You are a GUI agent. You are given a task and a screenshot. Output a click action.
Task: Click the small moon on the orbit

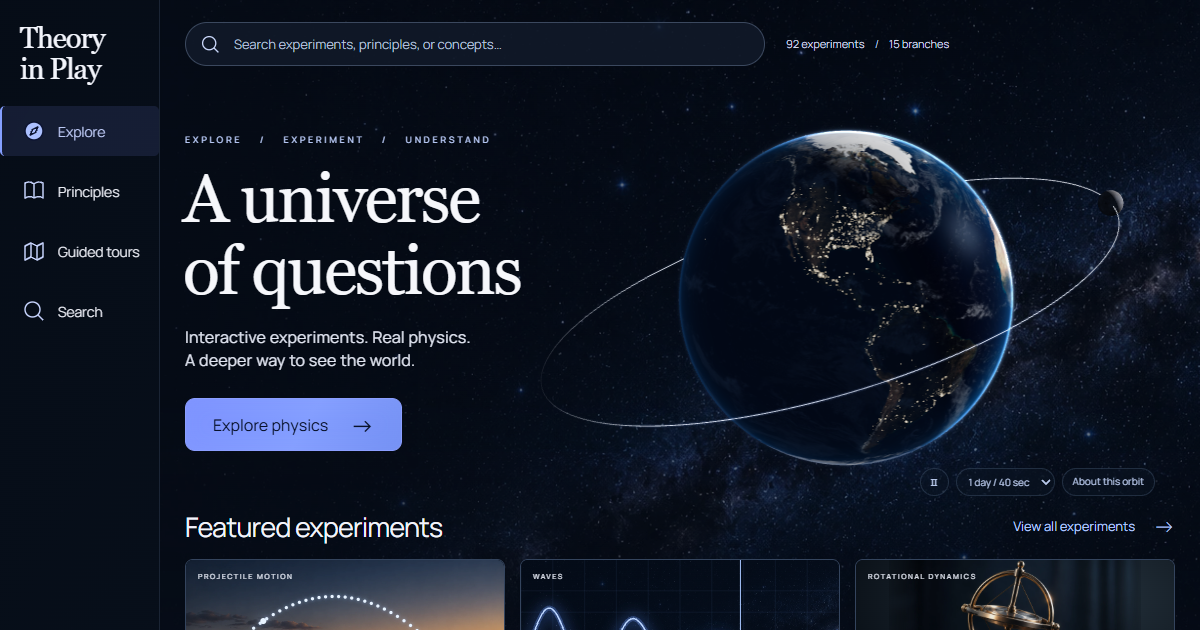coord(1111,202)
